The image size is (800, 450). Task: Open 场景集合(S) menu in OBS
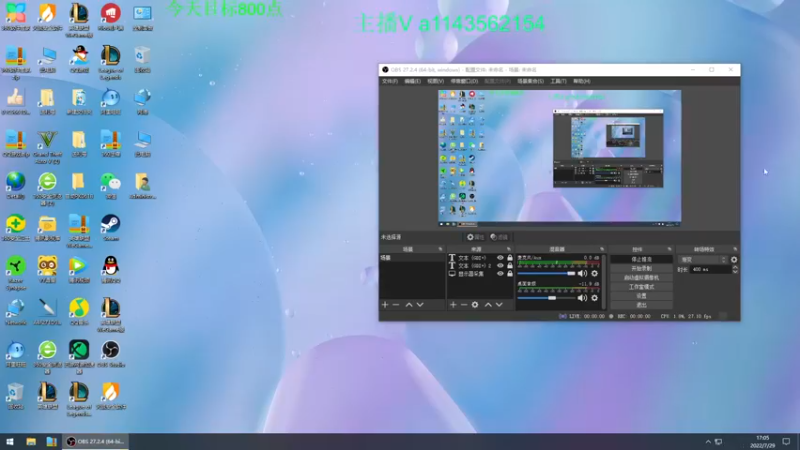click(x=531, y=81)
